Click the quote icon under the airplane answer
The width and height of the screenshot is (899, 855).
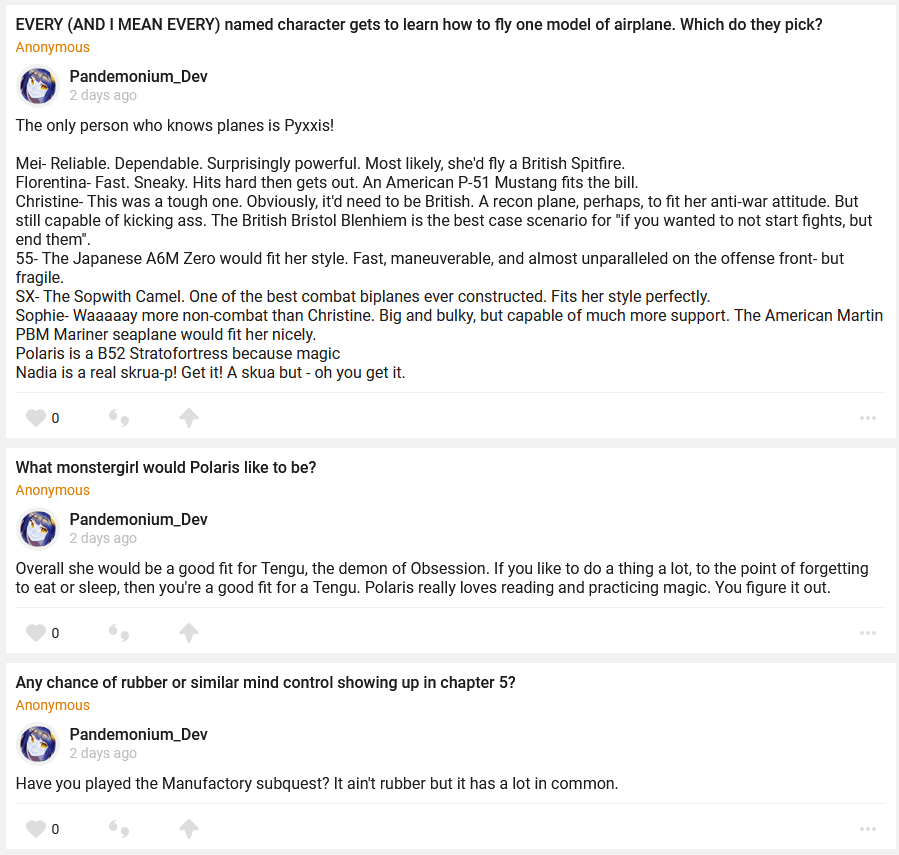[119, 418]
